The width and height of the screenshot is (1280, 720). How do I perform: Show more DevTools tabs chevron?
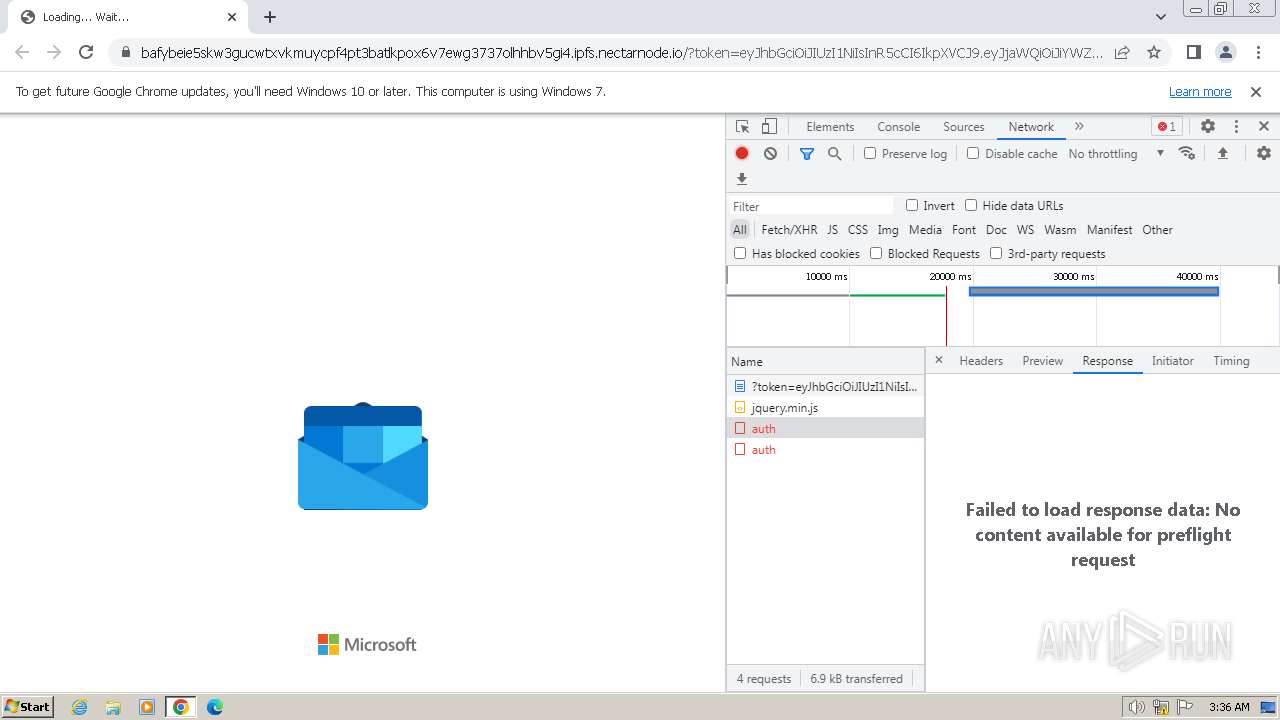click(x=1079, y=126)
